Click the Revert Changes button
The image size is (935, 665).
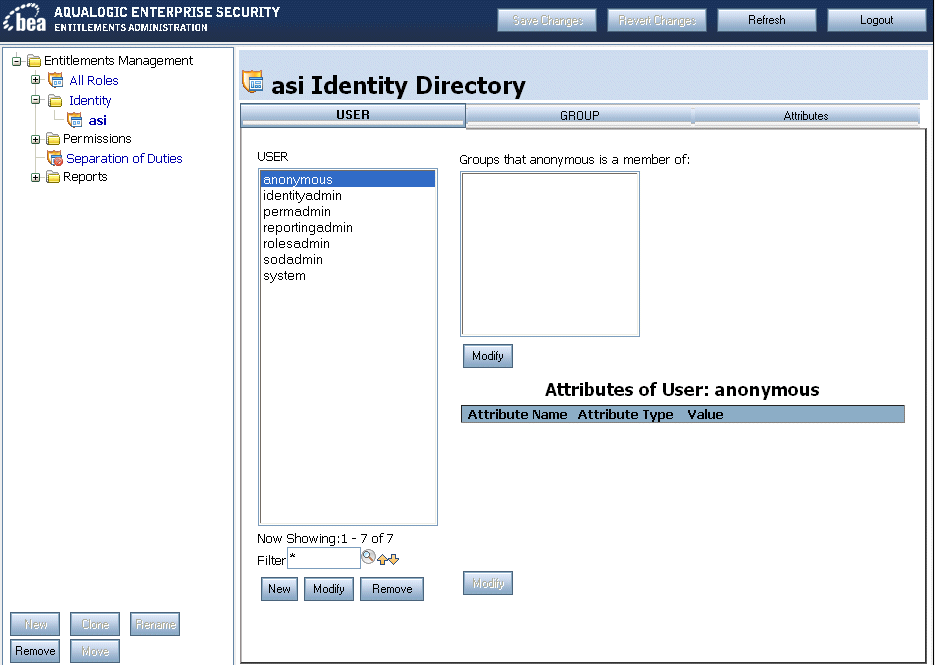(x=657, y=20)
